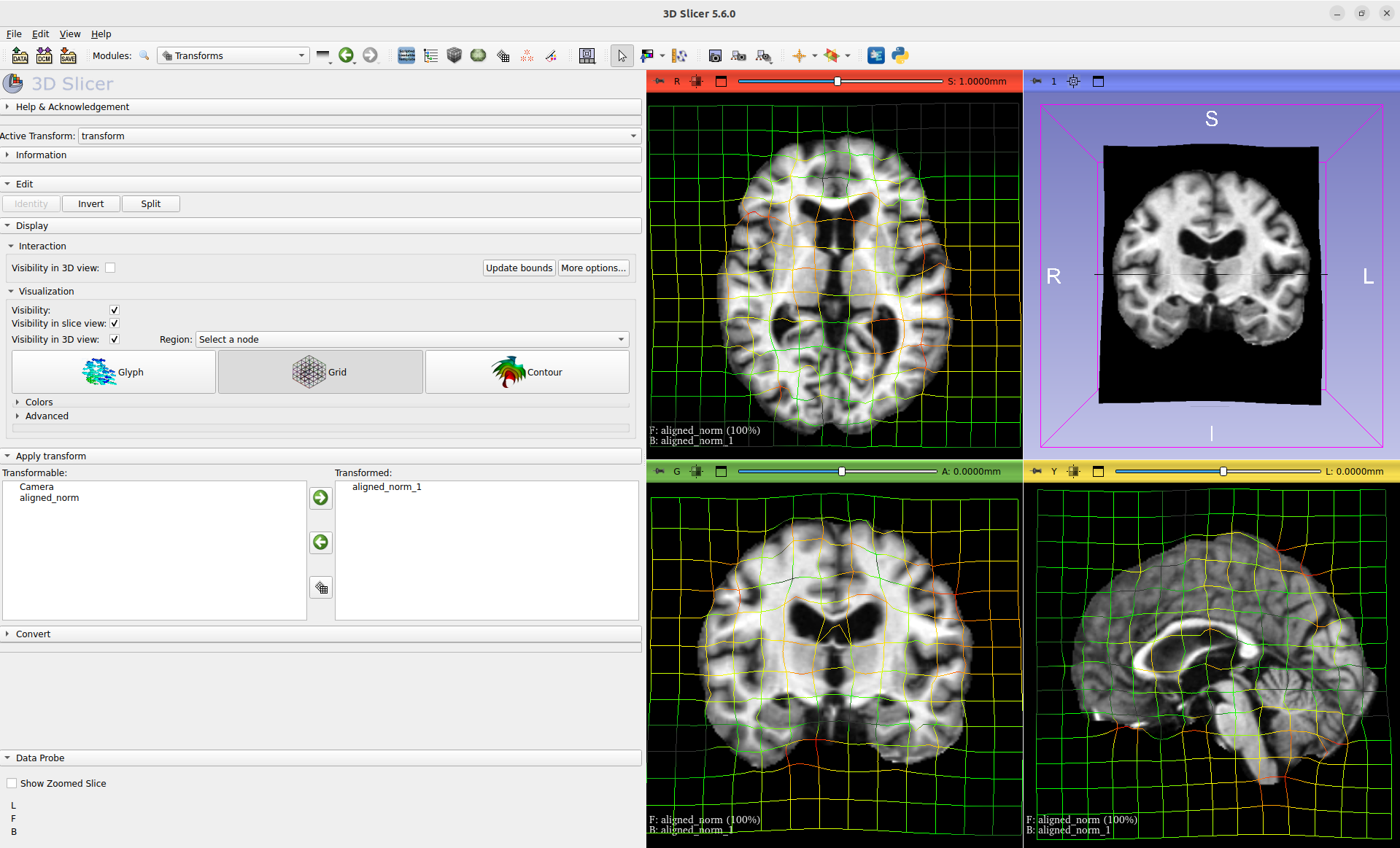Image resolution: width=1400 pixels, height=848 pixels.
Task: Select Glyph visualization mode
Action: pyautogui.click(x=114, y=372)
